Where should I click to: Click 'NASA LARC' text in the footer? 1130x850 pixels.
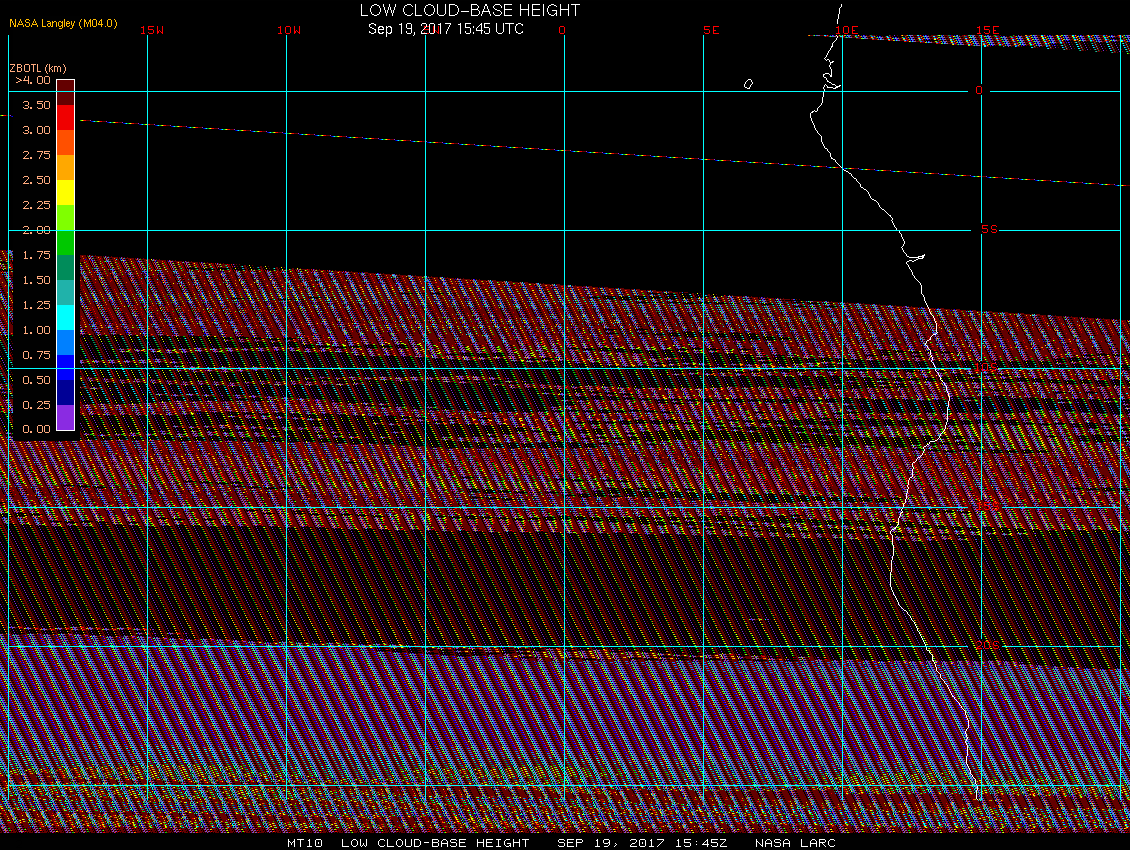(795, 843)
